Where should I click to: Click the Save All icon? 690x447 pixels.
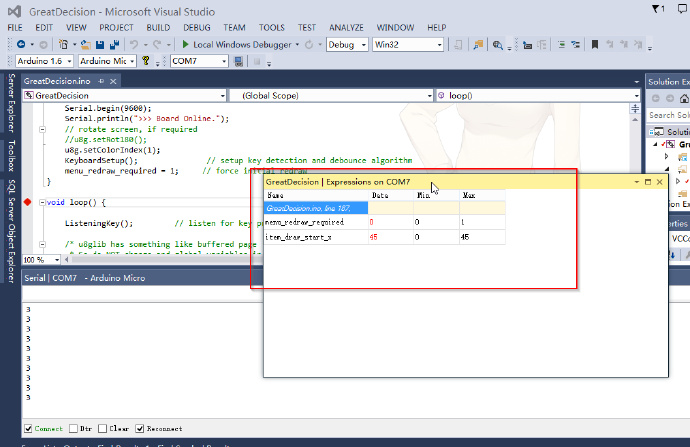click(114, 44)
